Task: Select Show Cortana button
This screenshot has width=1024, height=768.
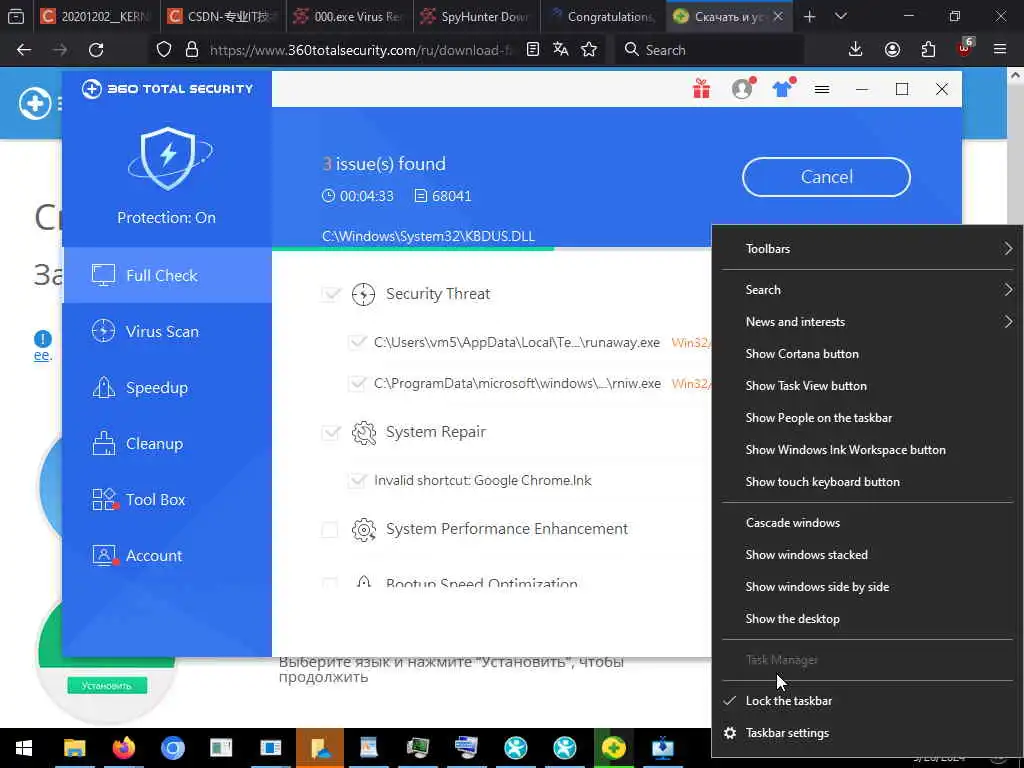Action: (x=867, y=353)
